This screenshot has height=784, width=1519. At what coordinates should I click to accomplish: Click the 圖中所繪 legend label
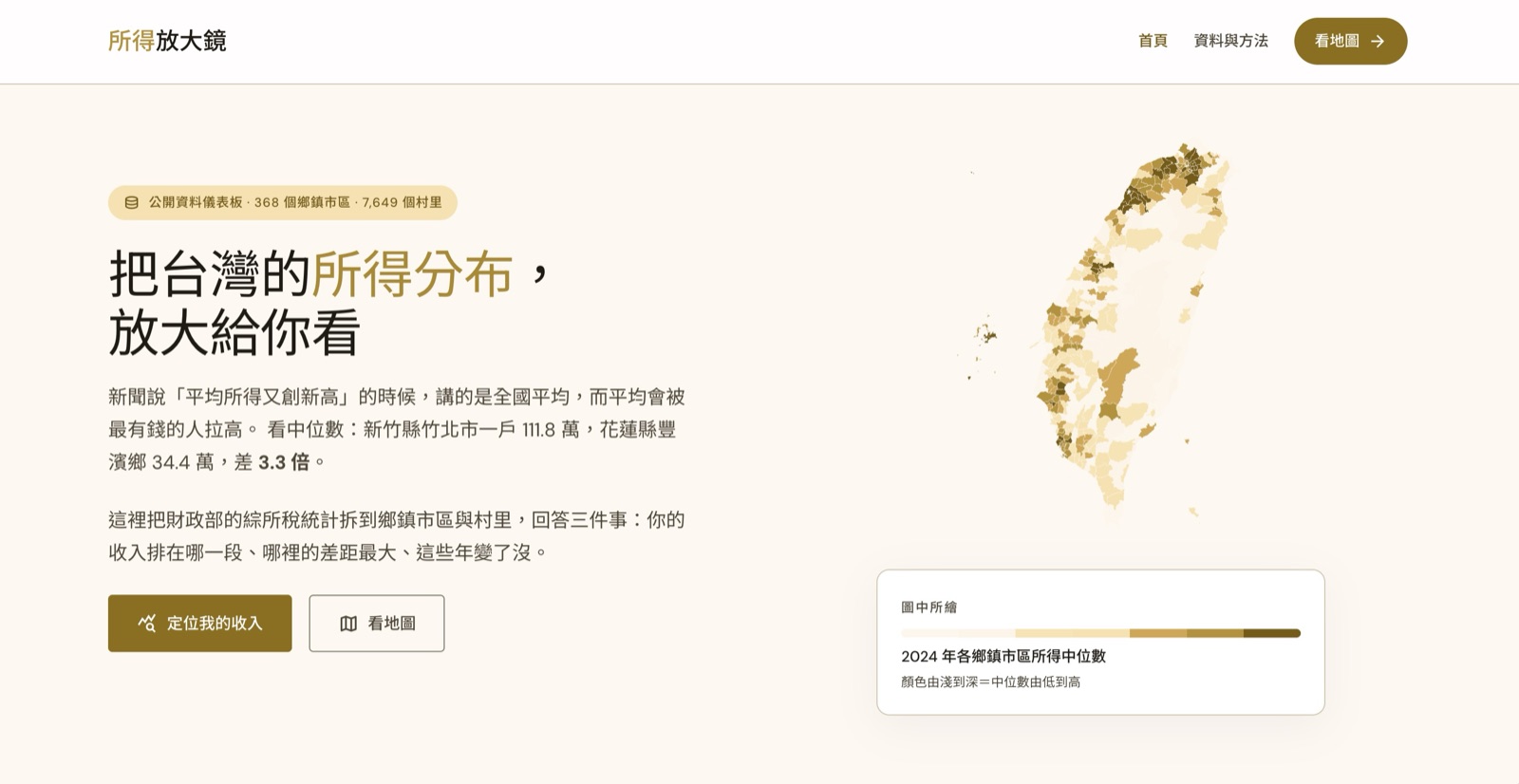click(928, 607)
